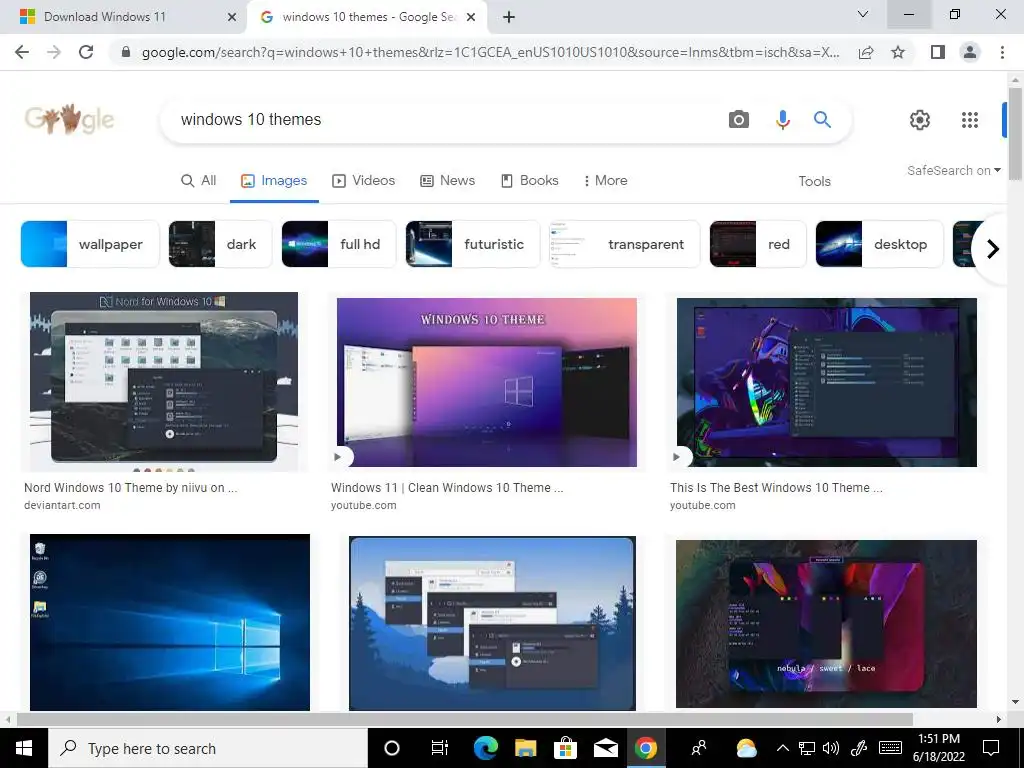Filter by the dark chip
The image size is (1024, 768).
tap(220, 244)
